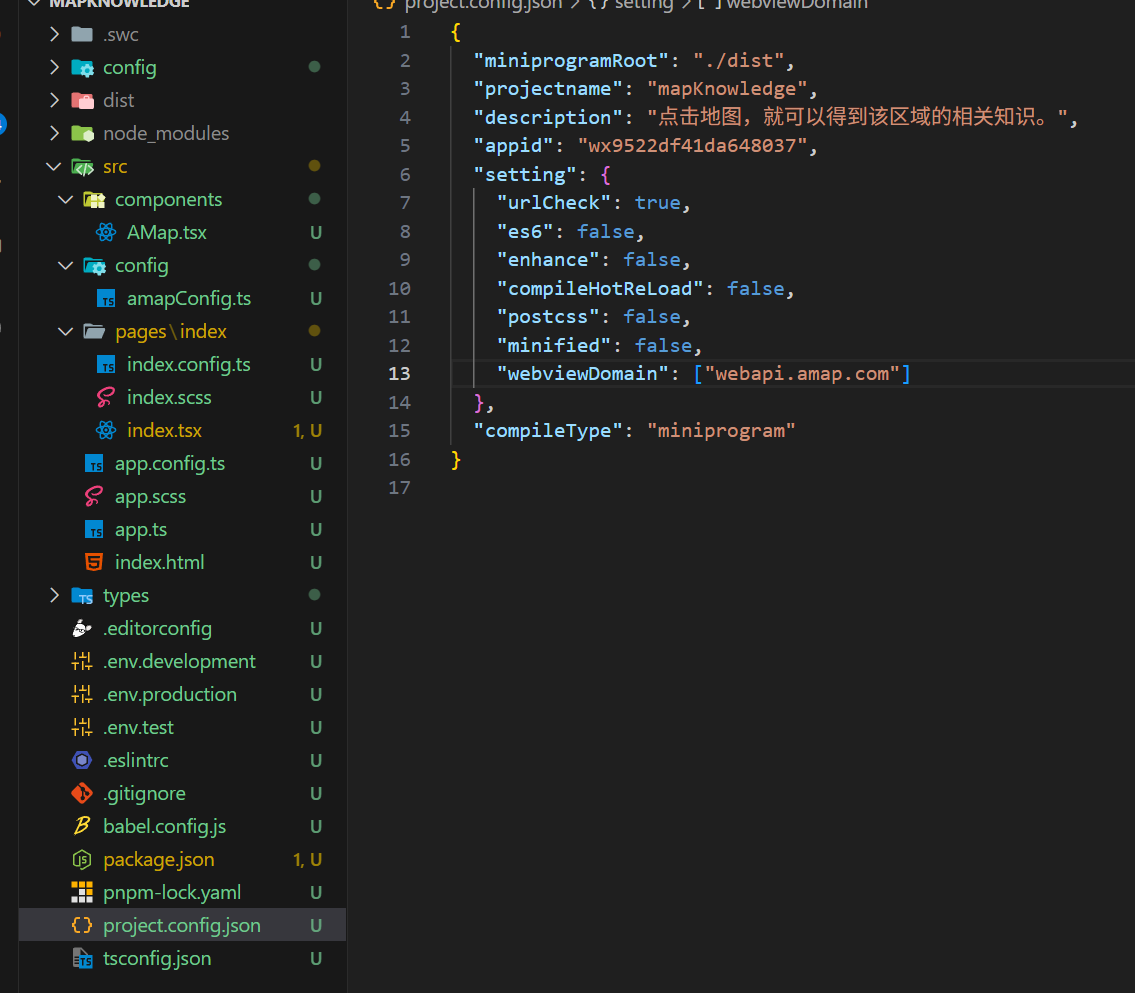The height and width of the screenshot is (993, 1135).
Task: Select the .editorconfig file
Action: [x=158, y=628]
